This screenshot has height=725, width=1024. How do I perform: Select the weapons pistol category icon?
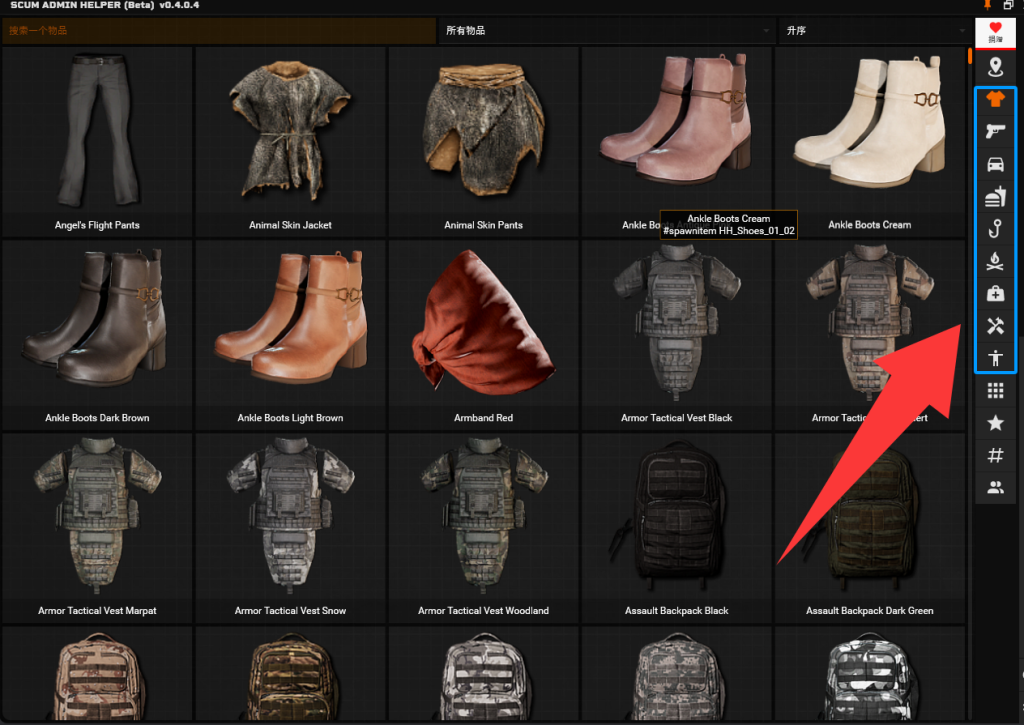tap(995, 131)
